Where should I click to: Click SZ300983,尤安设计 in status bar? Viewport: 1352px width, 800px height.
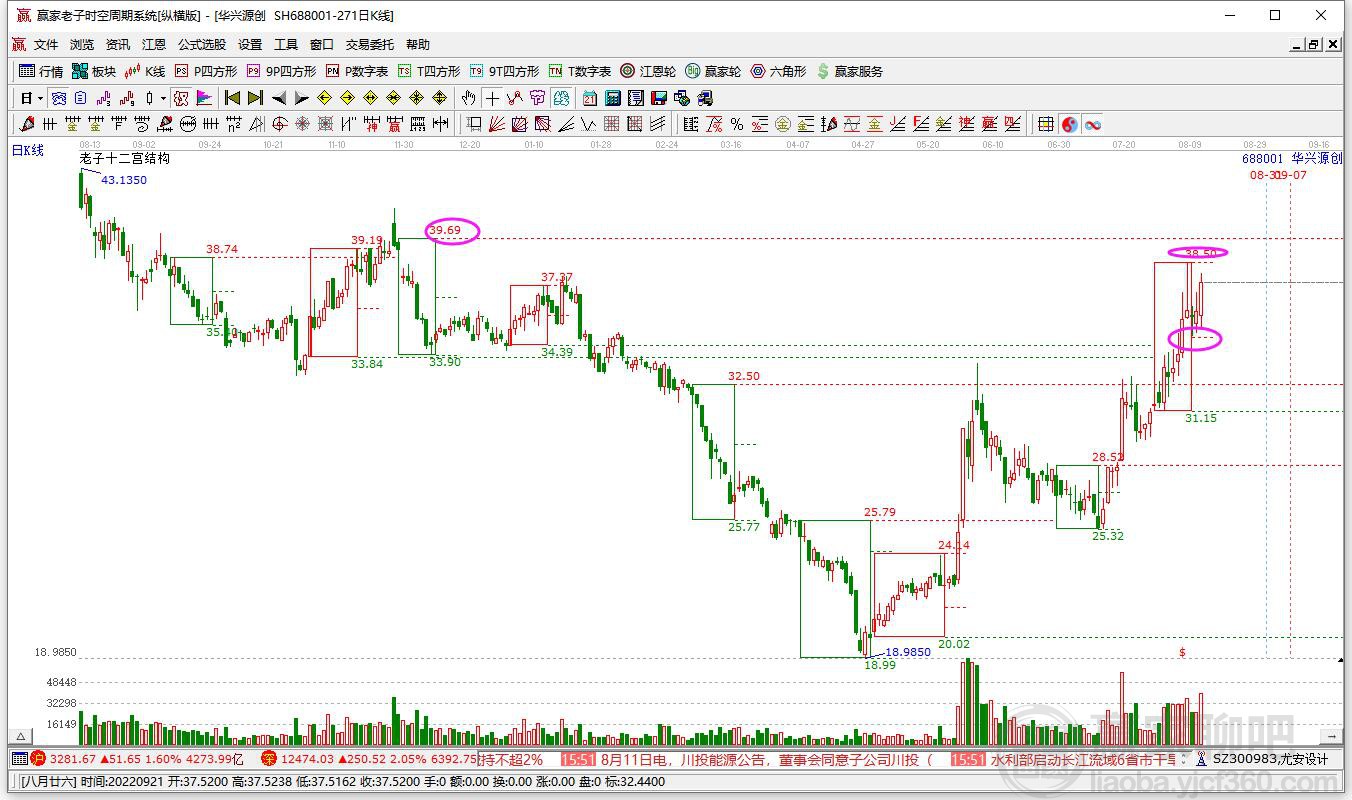coord(1270,759)
